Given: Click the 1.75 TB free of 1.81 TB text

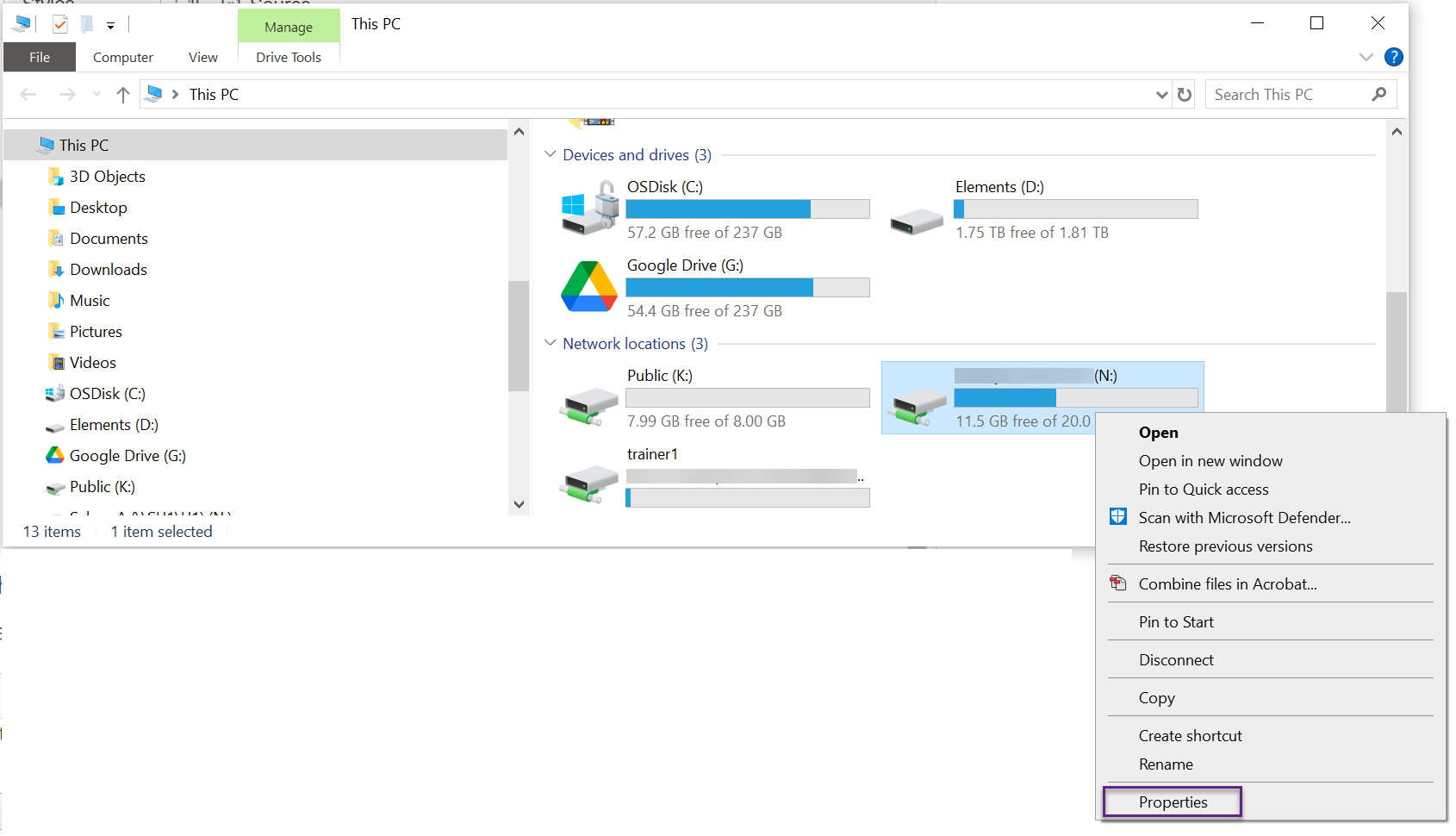Looking at the screenshot, I should click(1032, 233).
